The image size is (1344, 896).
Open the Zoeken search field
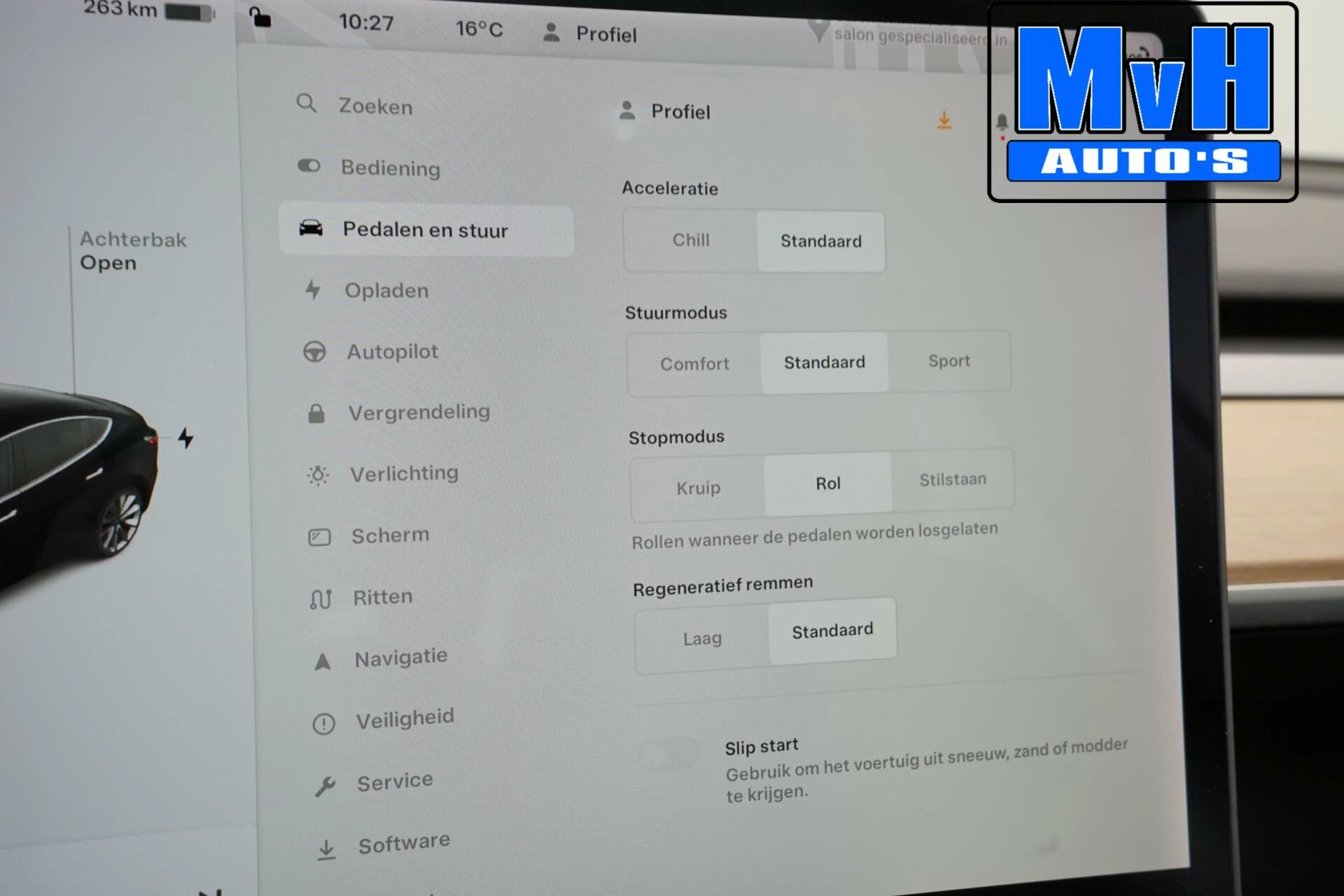(379, 106)
